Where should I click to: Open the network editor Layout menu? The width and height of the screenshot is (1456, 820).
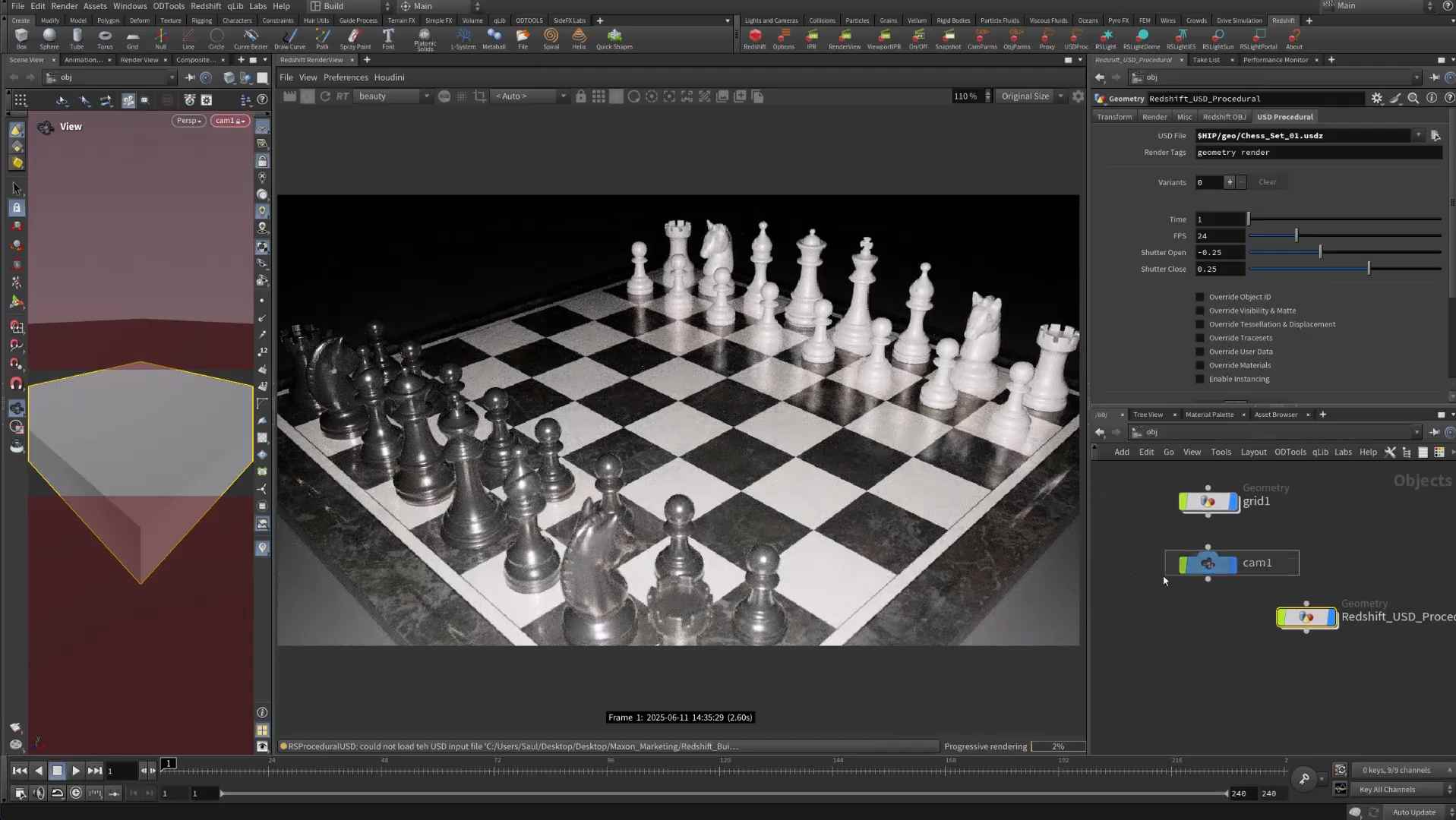1253,453
